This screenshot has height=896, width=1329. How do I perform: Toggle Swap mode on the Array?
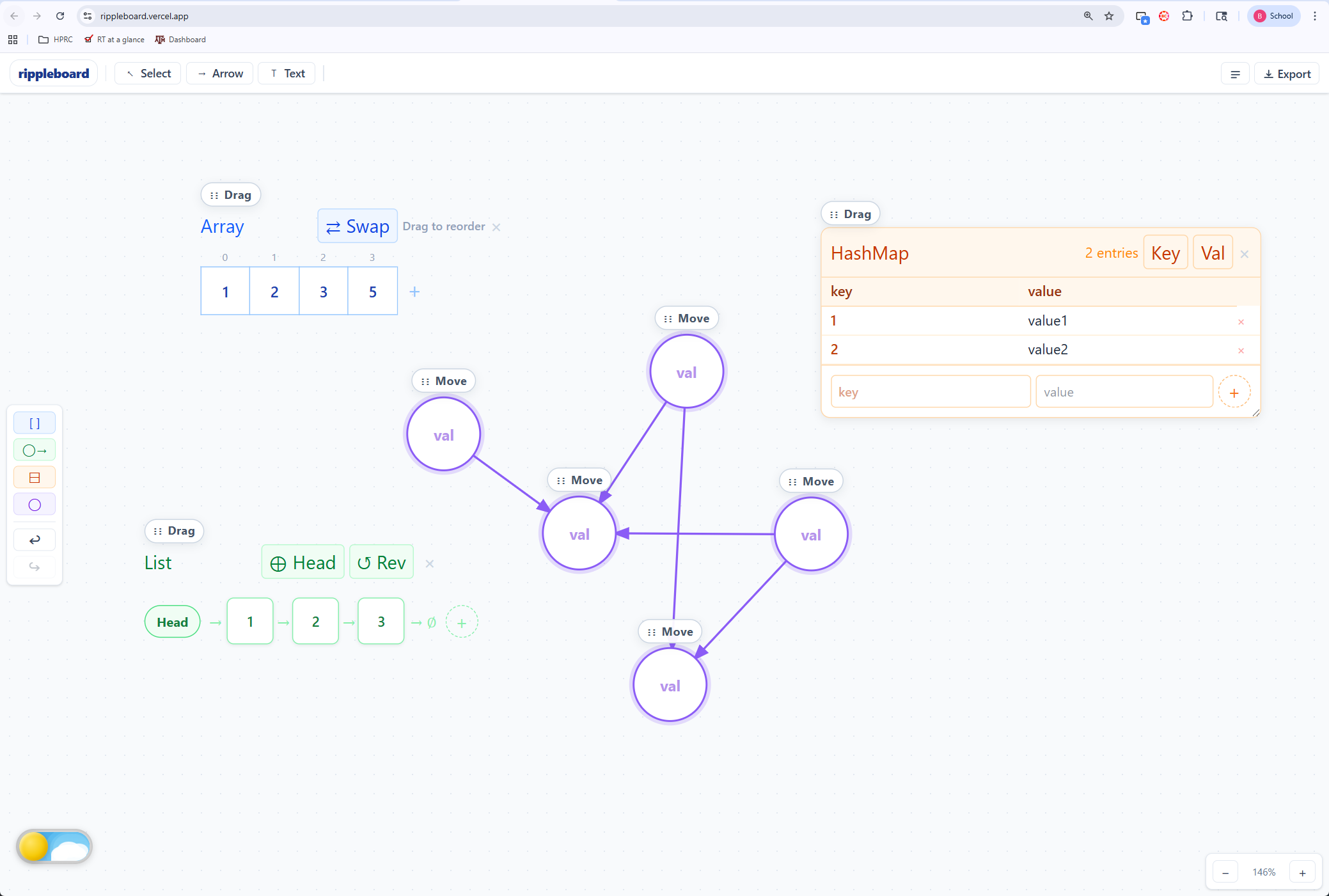pyautogui.click(x=358, y=226)
